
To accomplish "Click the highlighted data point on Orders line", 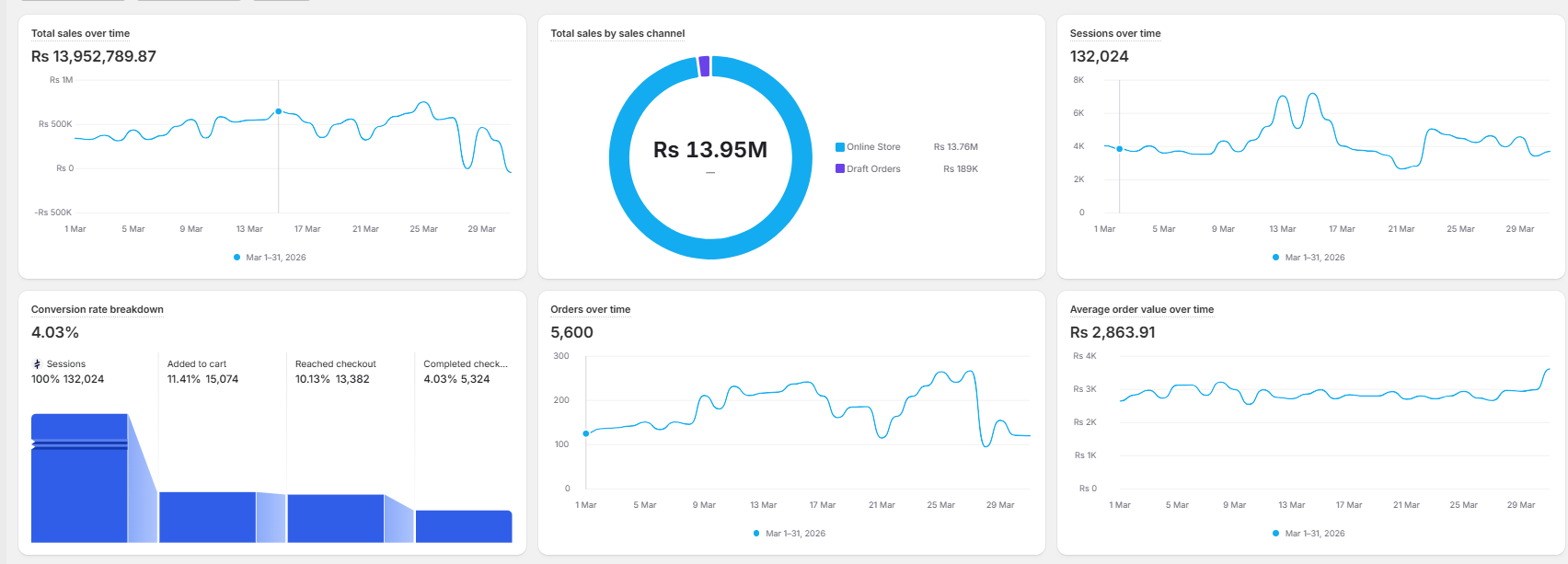I will click(586, 433).
